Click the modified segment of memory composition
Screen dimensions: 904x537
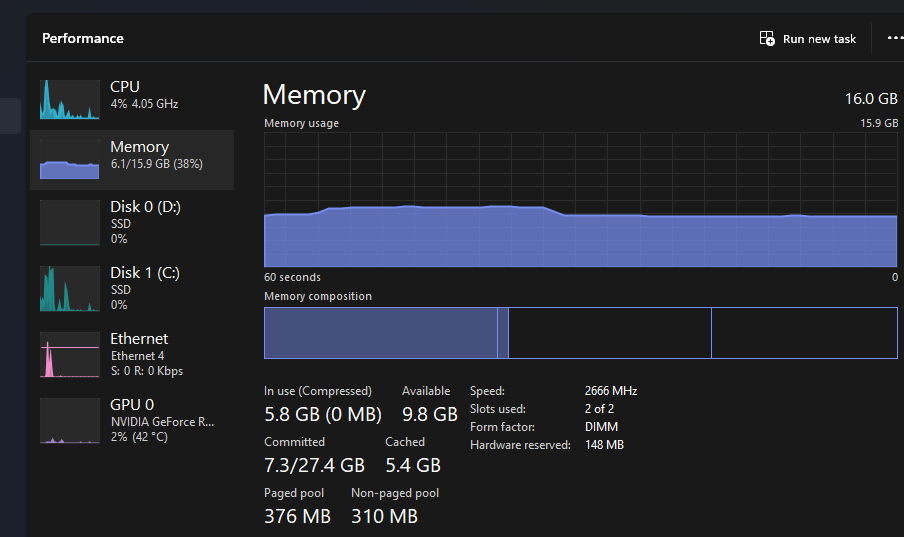tap(503, 333)
